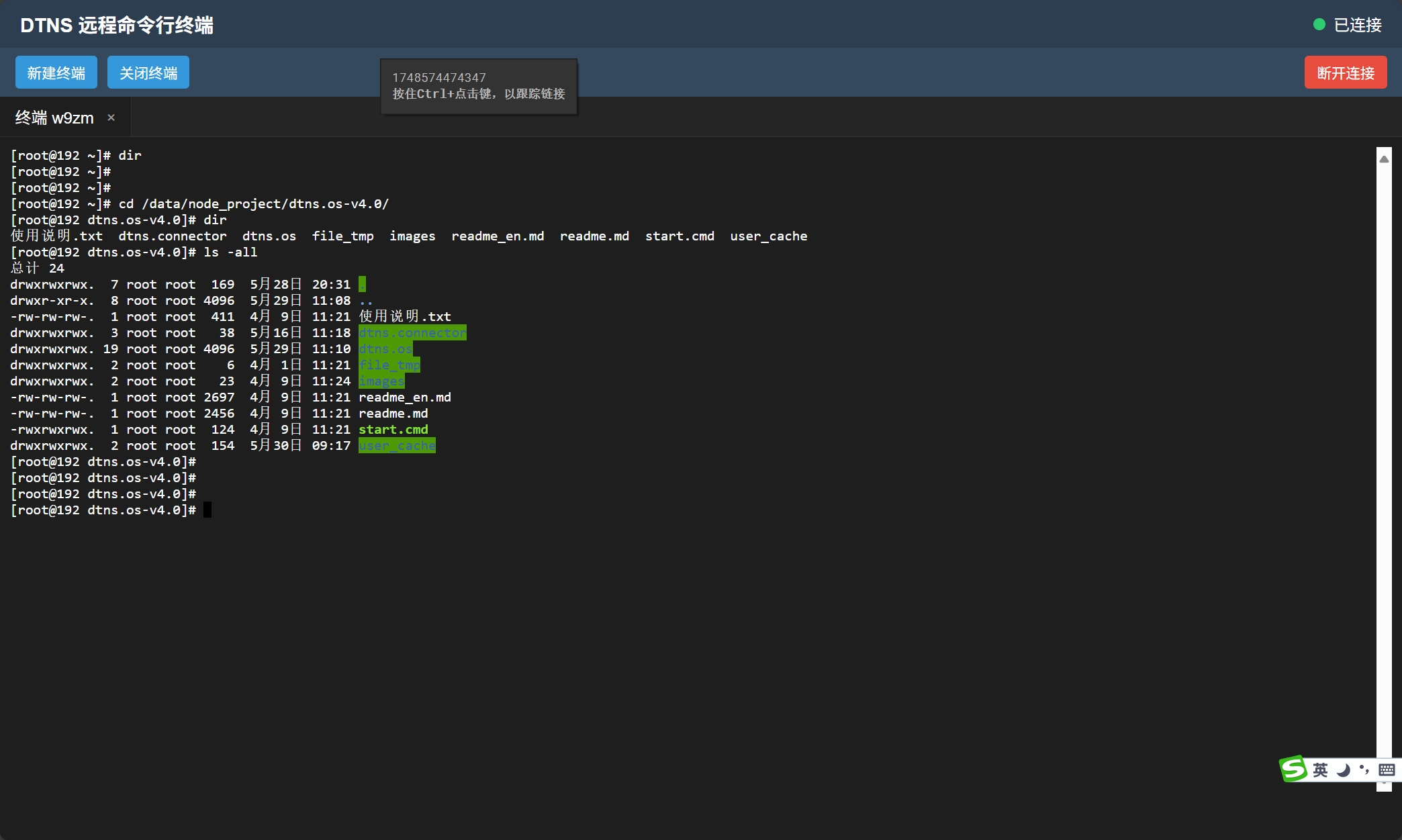Click 使用说明.txt in the ls -all listing
This screenshot has width=1402, height=840.
(405, 316)
